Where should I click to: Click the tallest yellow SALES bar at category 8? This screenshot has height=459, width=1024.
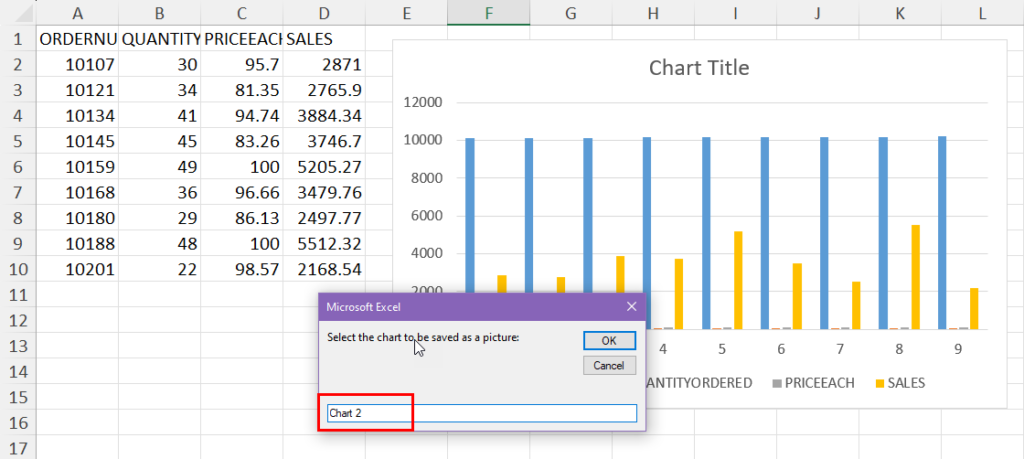pyautogui.click(x=916, y=277)
